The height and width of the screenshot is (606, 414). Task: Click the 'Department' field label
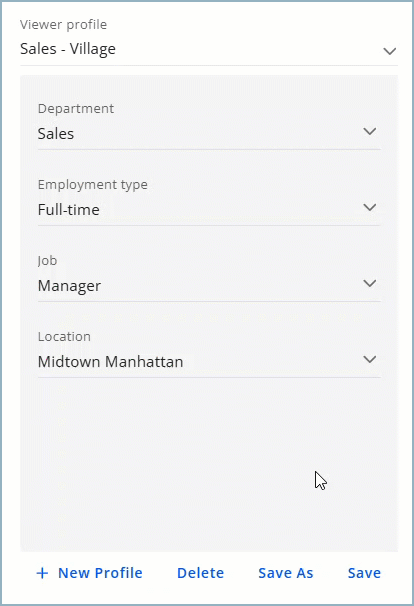(x=76, y=109)
